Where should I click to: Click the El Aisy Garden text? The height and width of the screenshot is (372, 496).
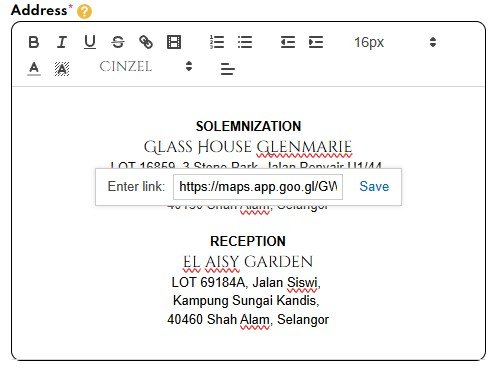248,262
